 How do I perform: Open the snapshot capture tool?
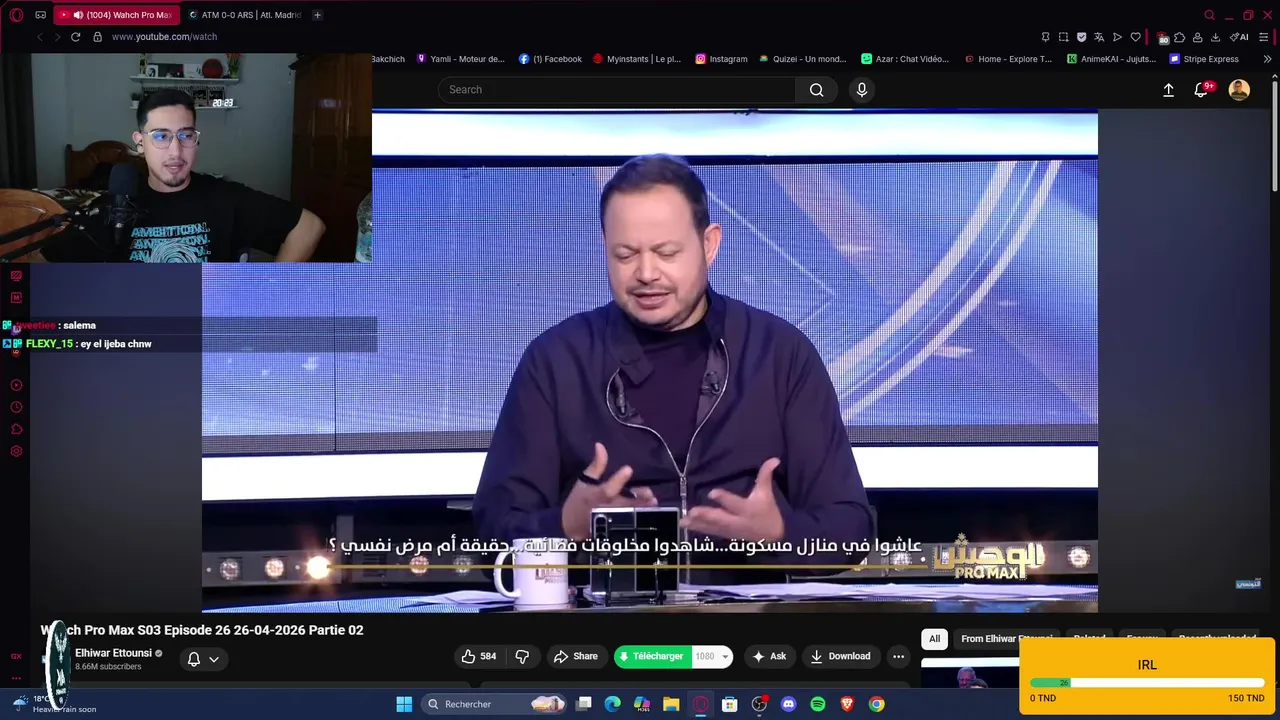tap(1064, 37)
